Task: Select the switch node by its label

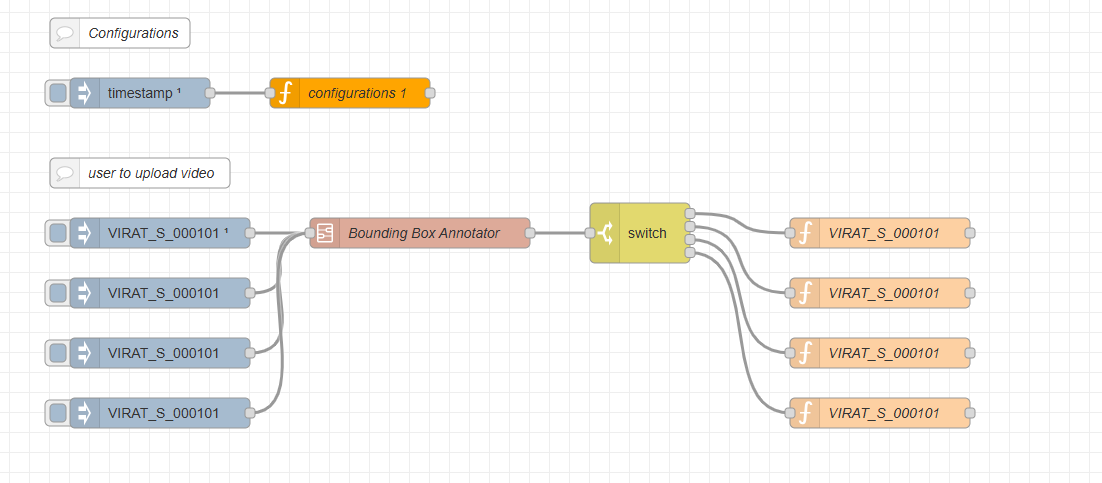Action: (647, 233)
